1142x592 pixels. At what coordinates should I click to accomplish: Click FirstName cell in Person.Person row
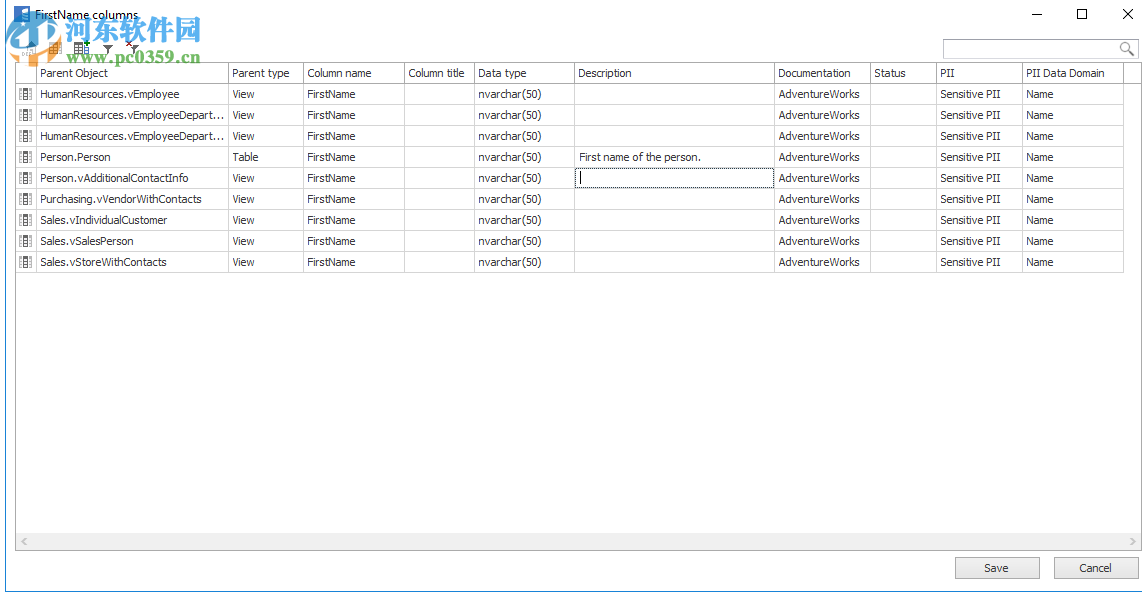tap(353, 157)
